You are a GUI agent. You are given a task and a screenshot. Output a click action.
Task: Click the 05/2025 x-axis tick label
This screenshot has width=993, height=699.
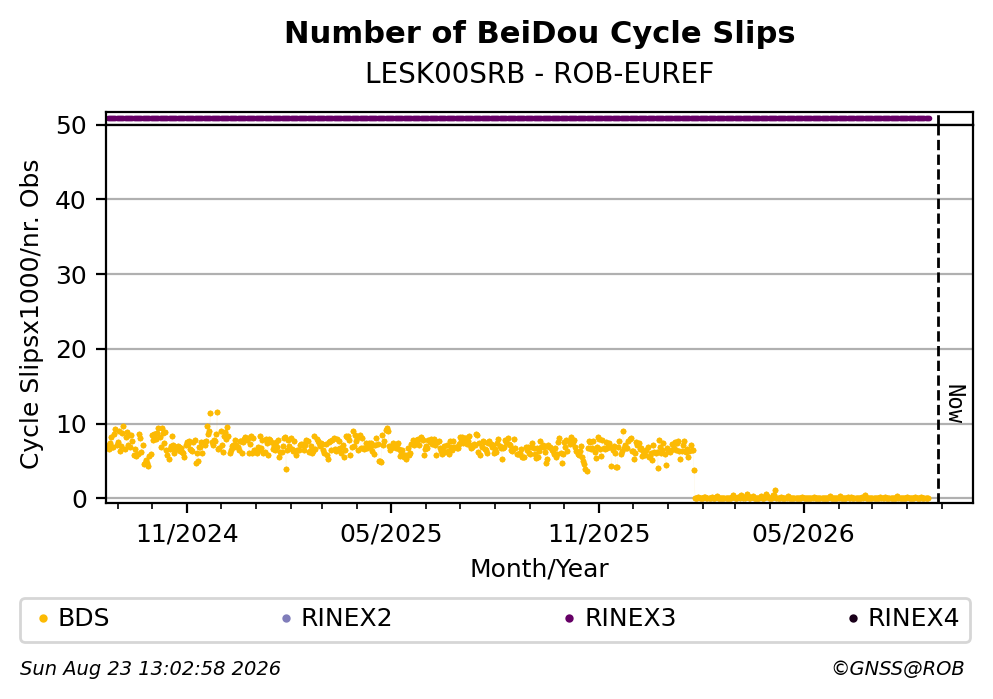click(x=391, y=534)
